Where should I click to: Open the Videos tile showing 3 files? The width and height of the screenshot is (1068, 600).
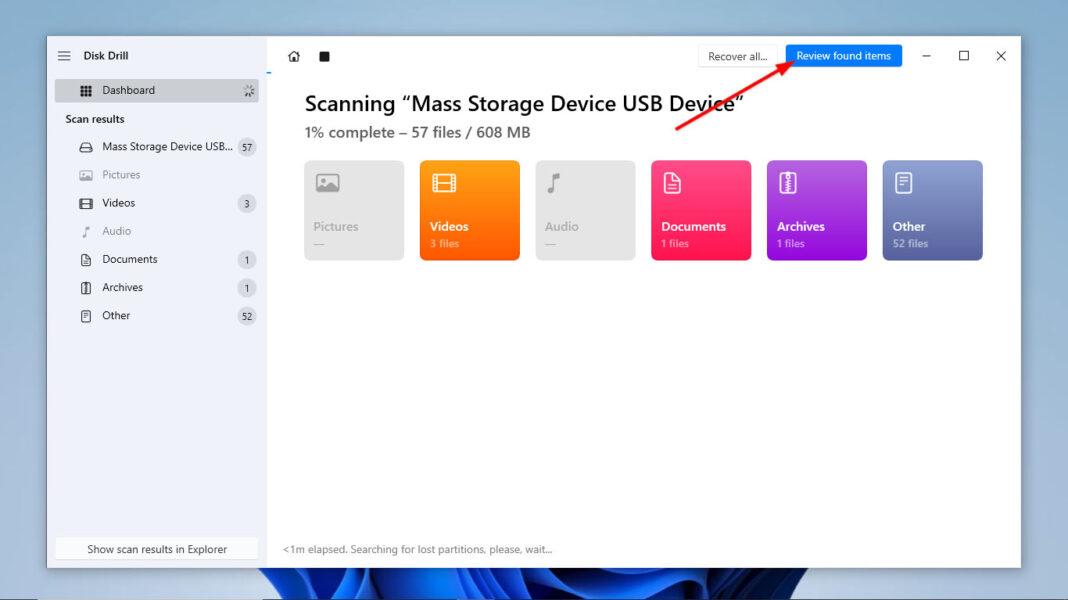pos(469,210)
